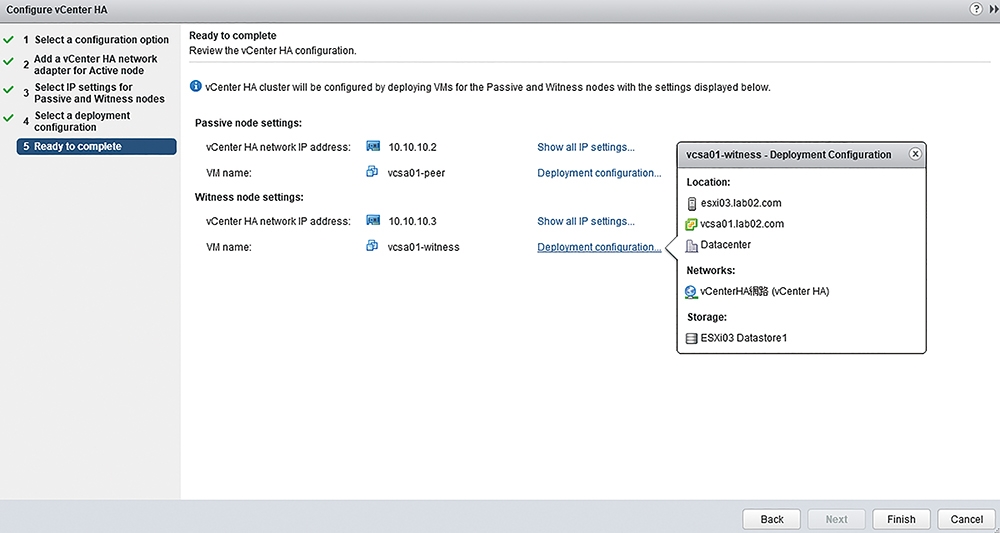Close the vcsa01-witness deployment popup
1000x533 pixels.
915,154
